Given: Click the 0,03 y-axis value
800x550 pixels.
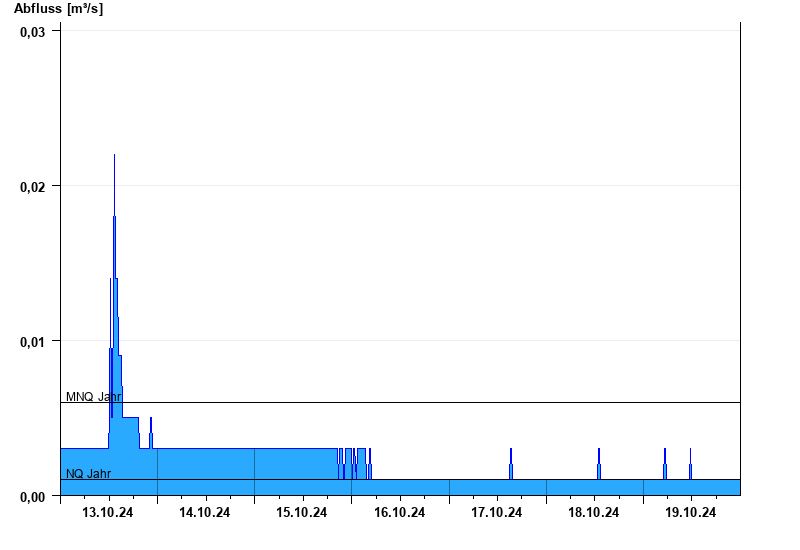Looking at the screenshot, I should tap(33, 32).
